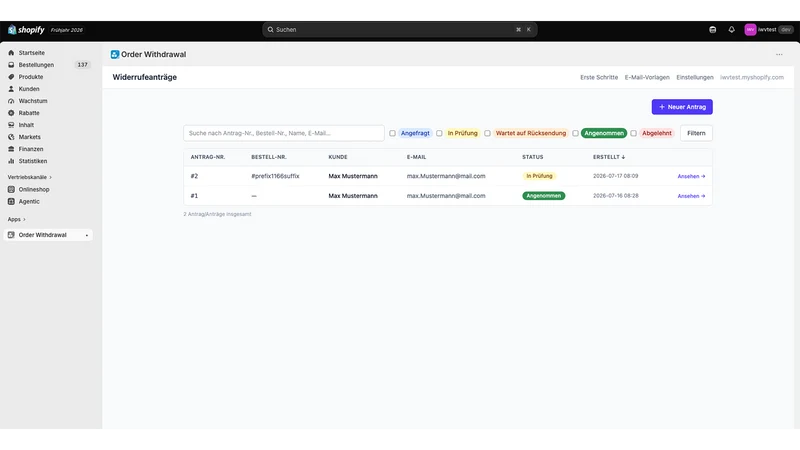Click Max Mustermann in row #1
This screenshot has width=800, height=450.
tap(353, 196)
